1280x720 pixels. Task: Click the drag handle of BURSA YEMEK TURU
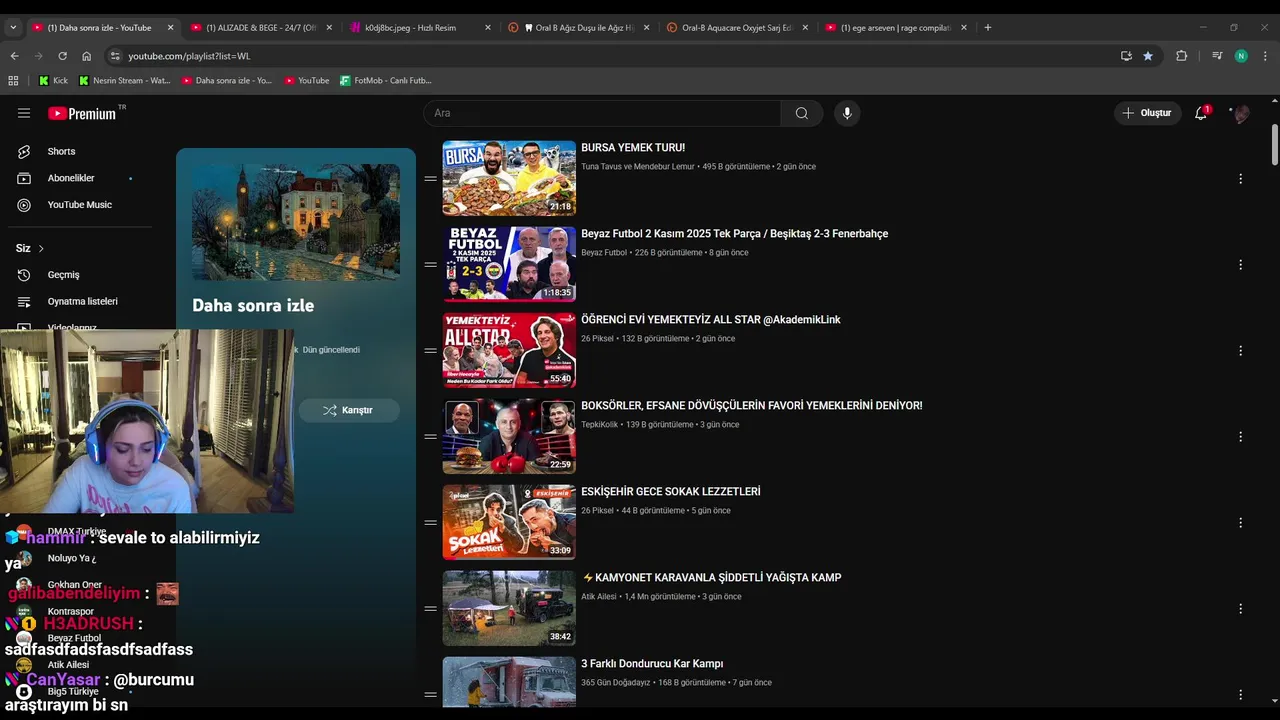tap(430, 179)
